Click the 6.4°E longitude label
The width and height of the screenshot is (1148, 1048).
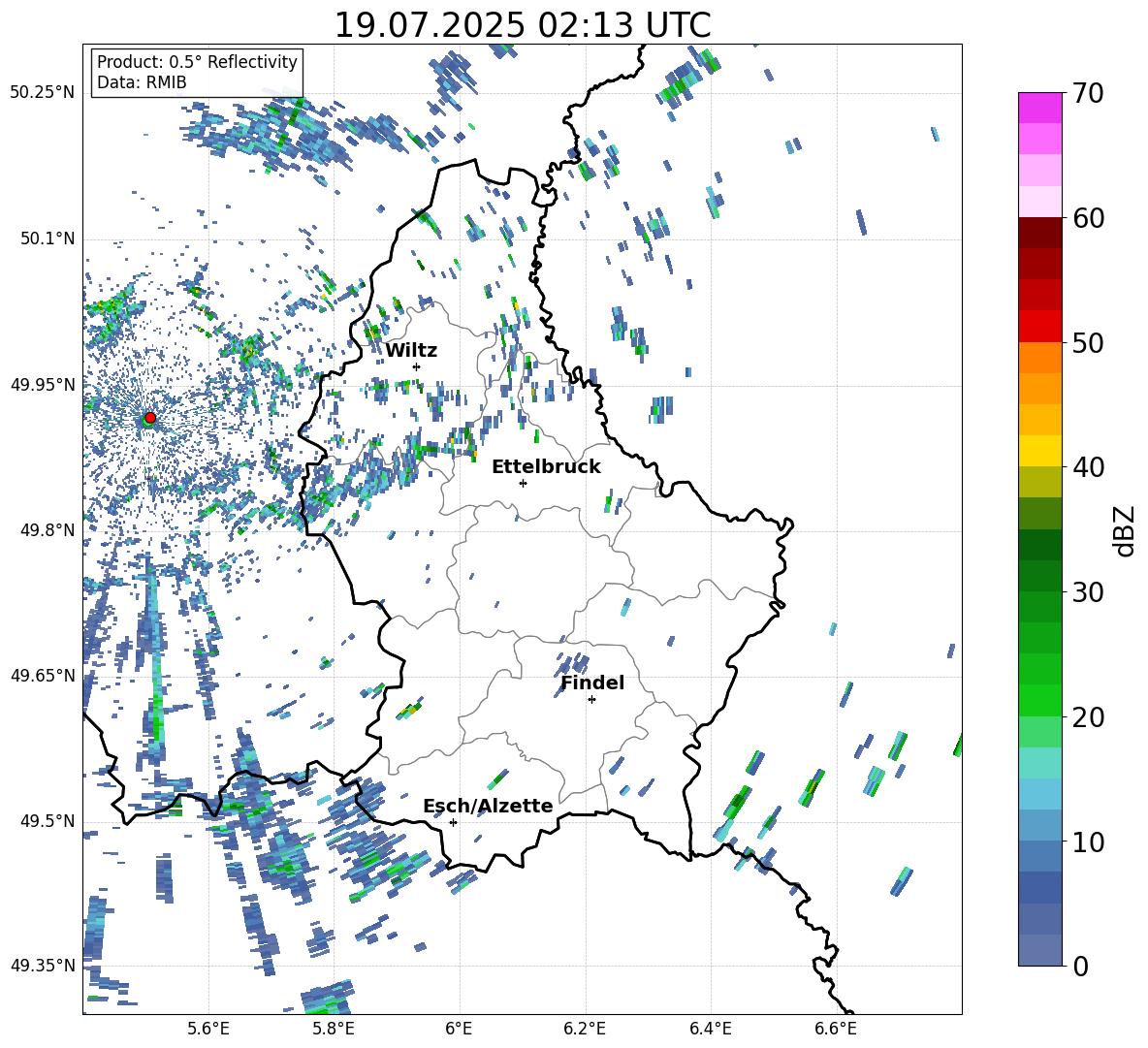tap(710, 1029)
